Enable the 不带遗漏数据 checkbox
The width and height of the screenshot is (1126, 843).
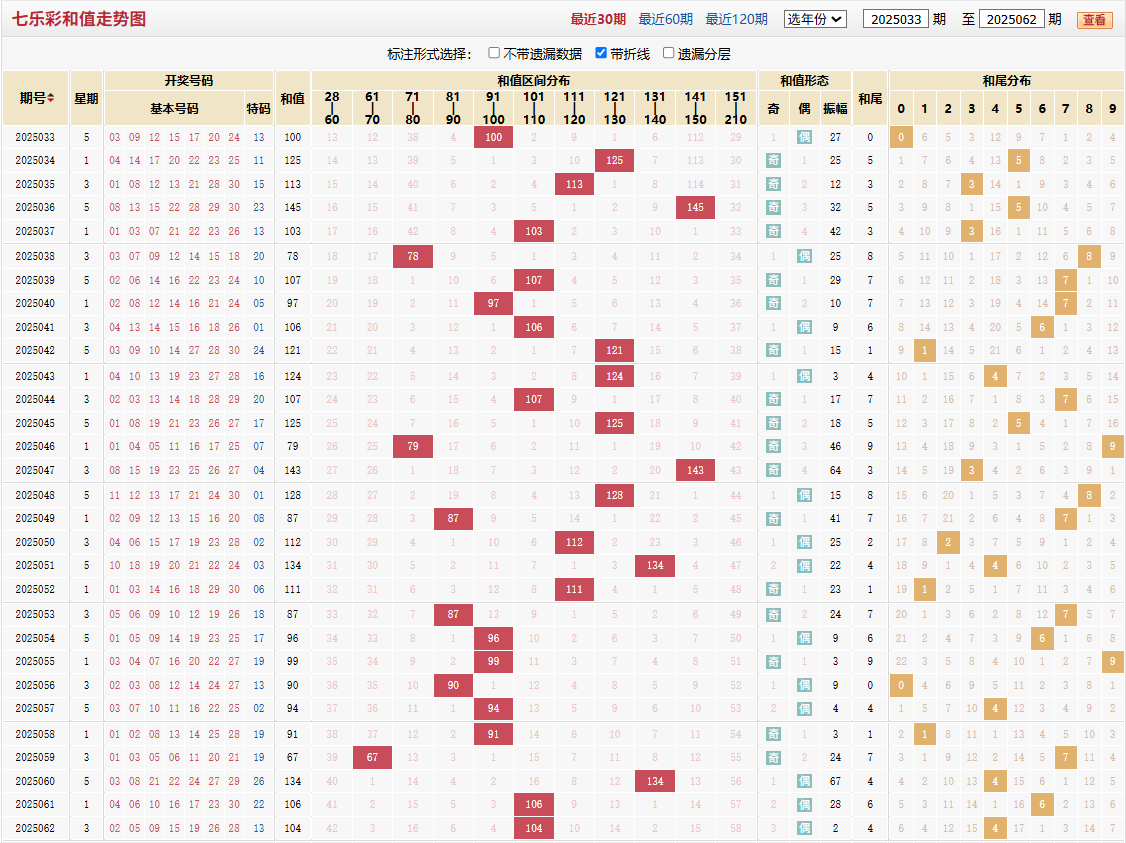494,53
